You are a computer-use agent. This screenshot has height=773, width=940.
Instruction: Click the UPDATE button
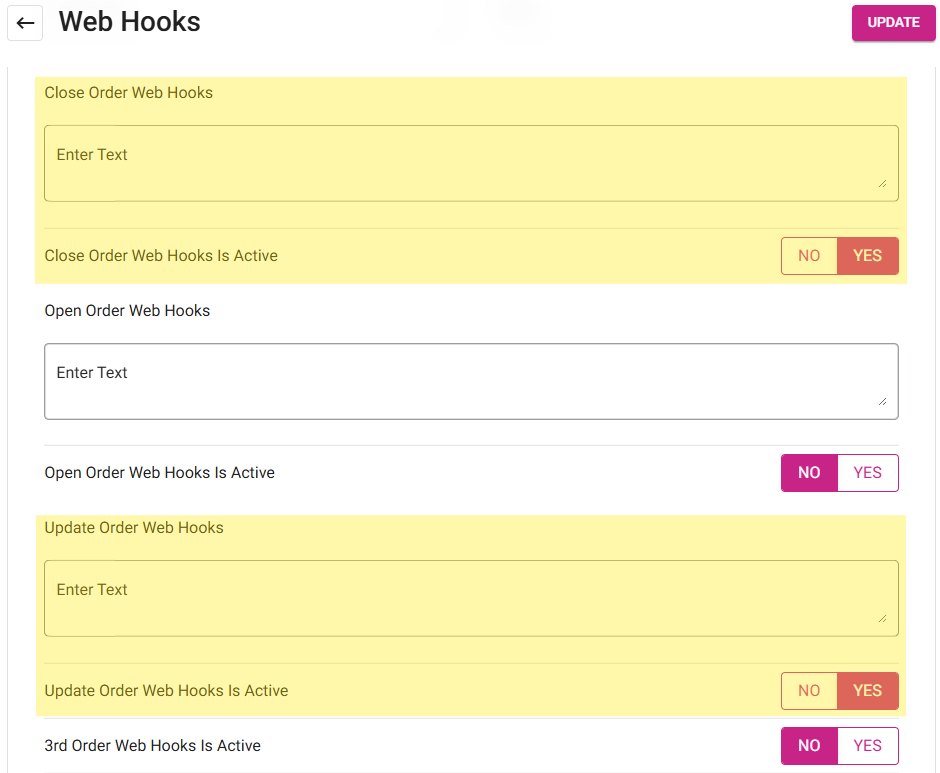[893, 23]
